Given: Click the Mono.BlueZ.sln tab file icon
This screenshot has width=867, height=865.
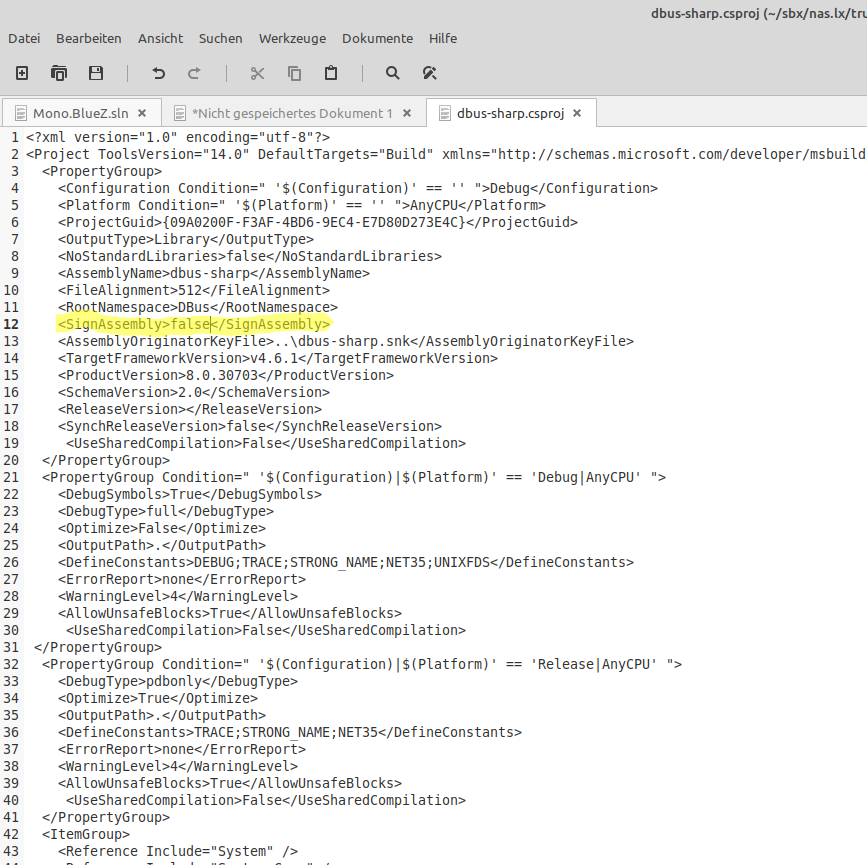Looking at the screenshot, I should pos(20,113).
